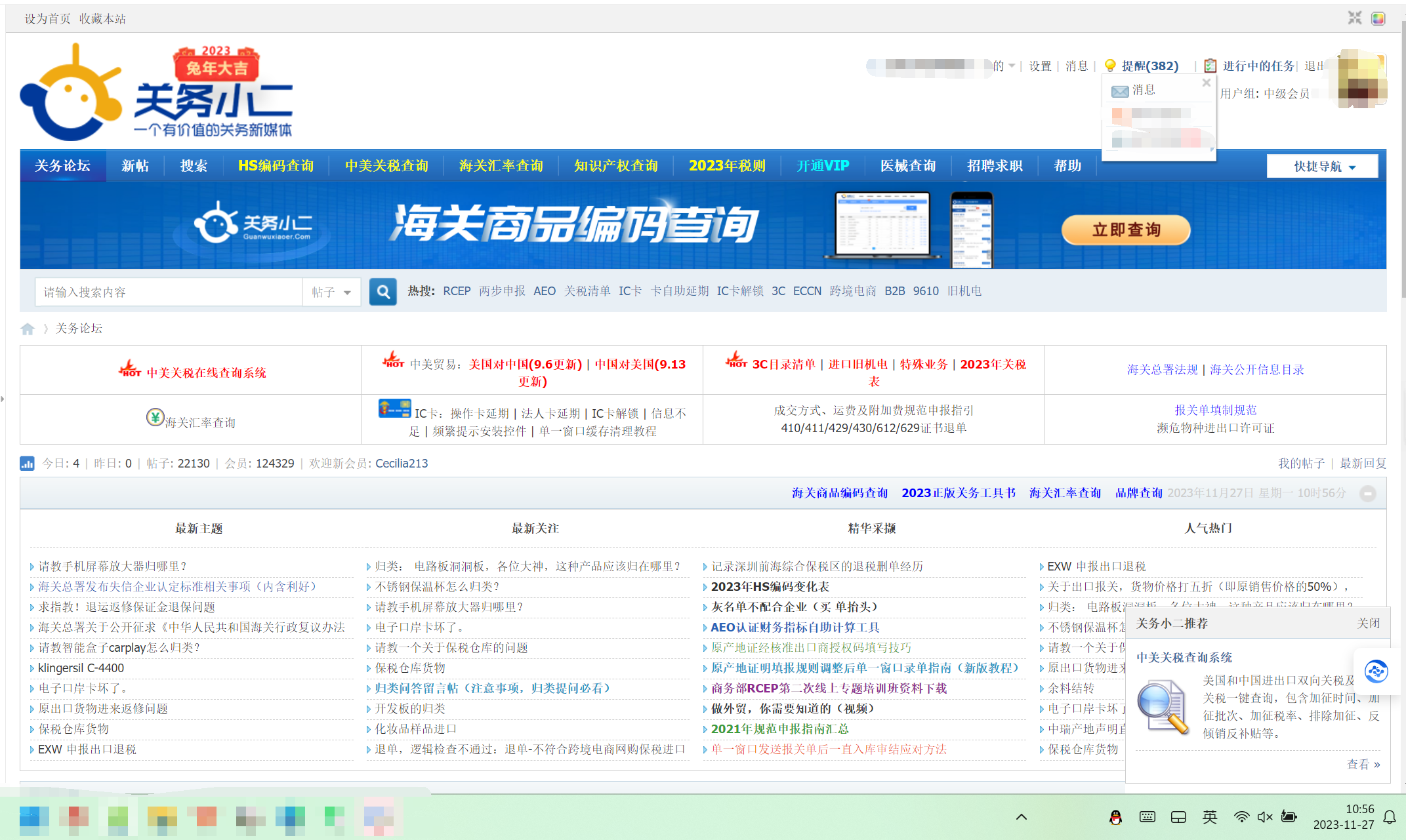
Task: Click the floating blue assistant icon
Action: point(1375,671)
